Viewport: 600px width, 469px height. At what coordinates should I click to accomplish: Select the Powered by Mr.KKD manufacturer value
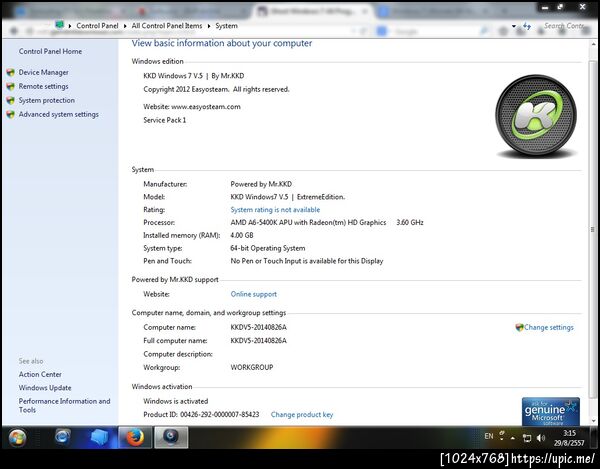[x=261, y=184]
